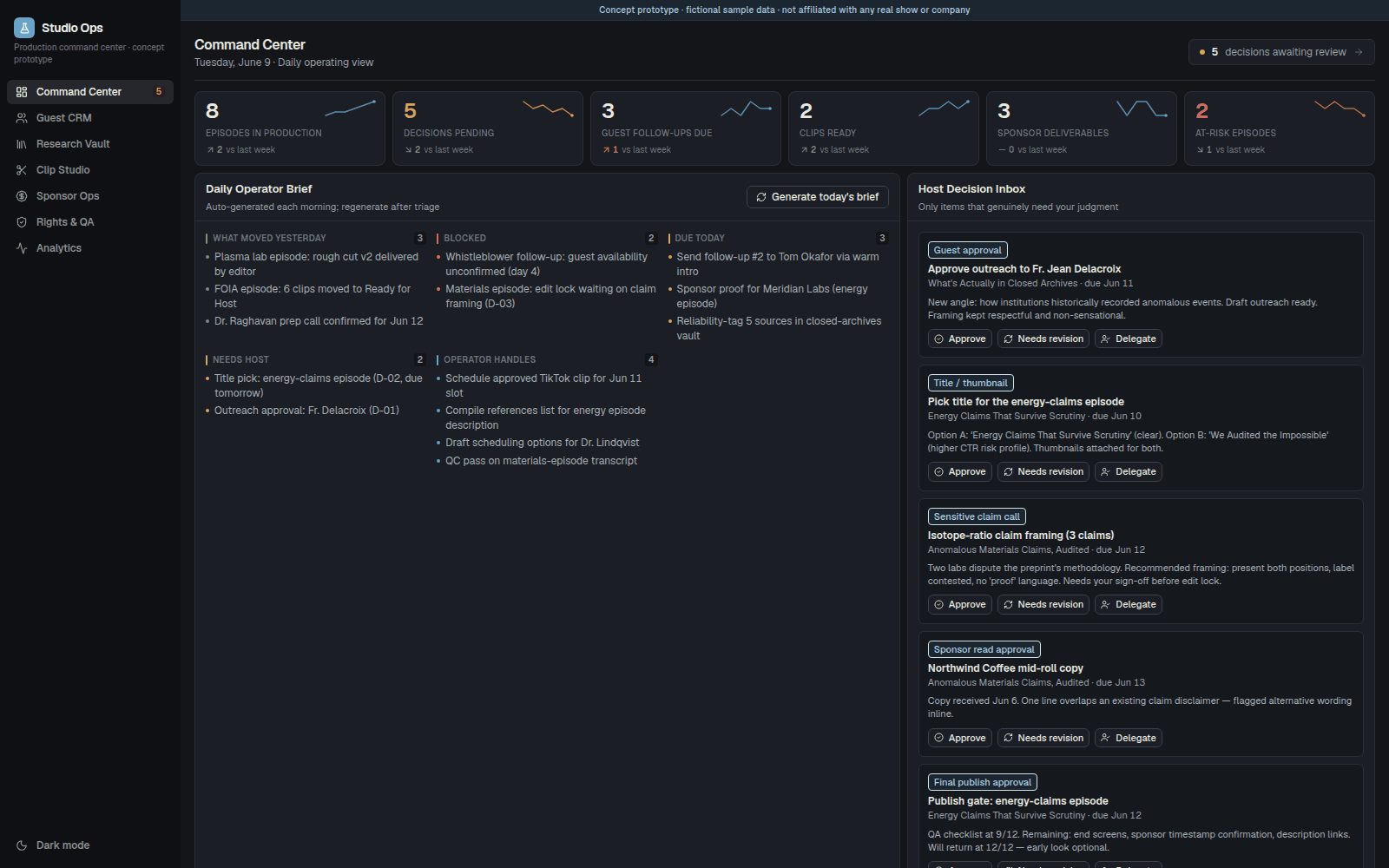
Task: Open the Clips Ready stat card
Action: click(x=884, y=128)
